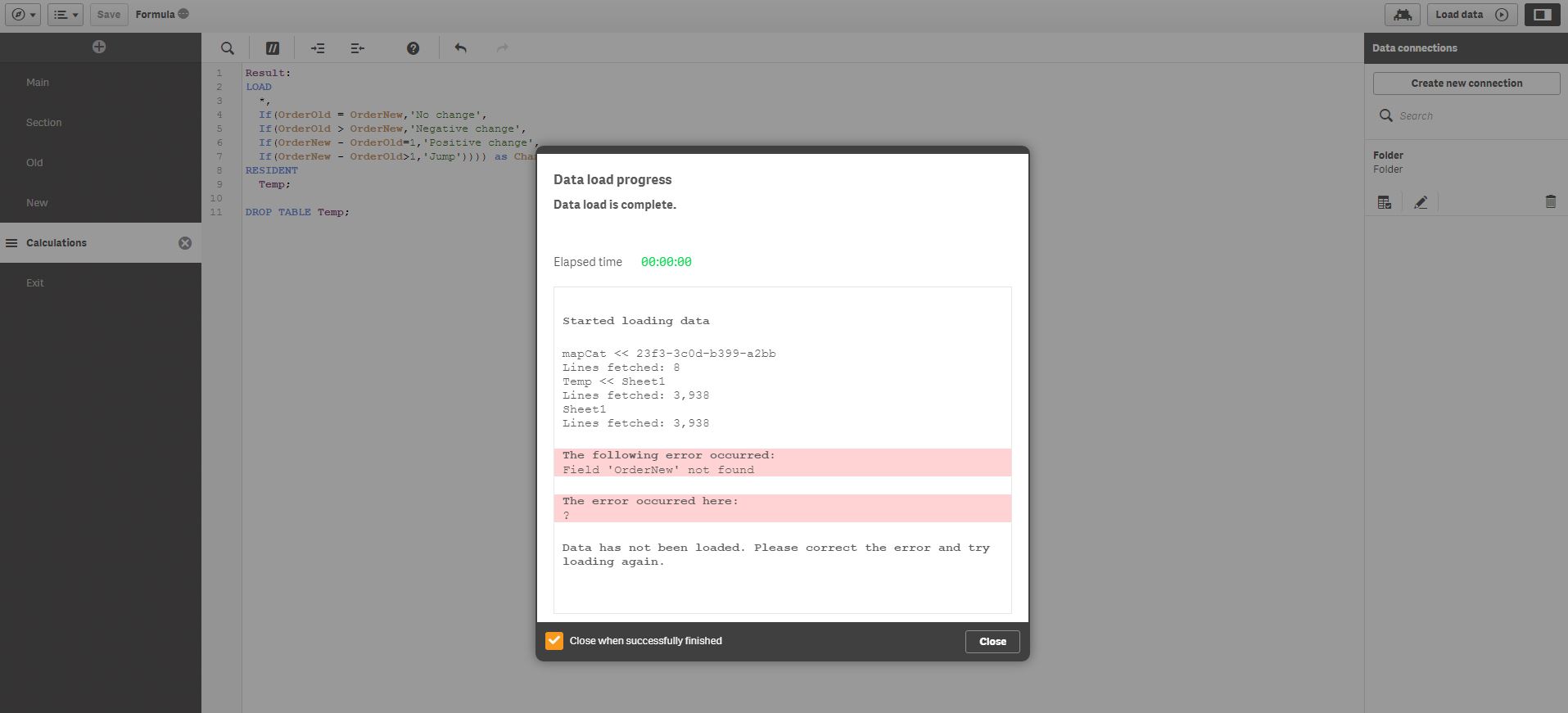This screenshot has width=1568, height=713.
Task: Click line number 1 in editor gutter
Action: coord(219,73)
